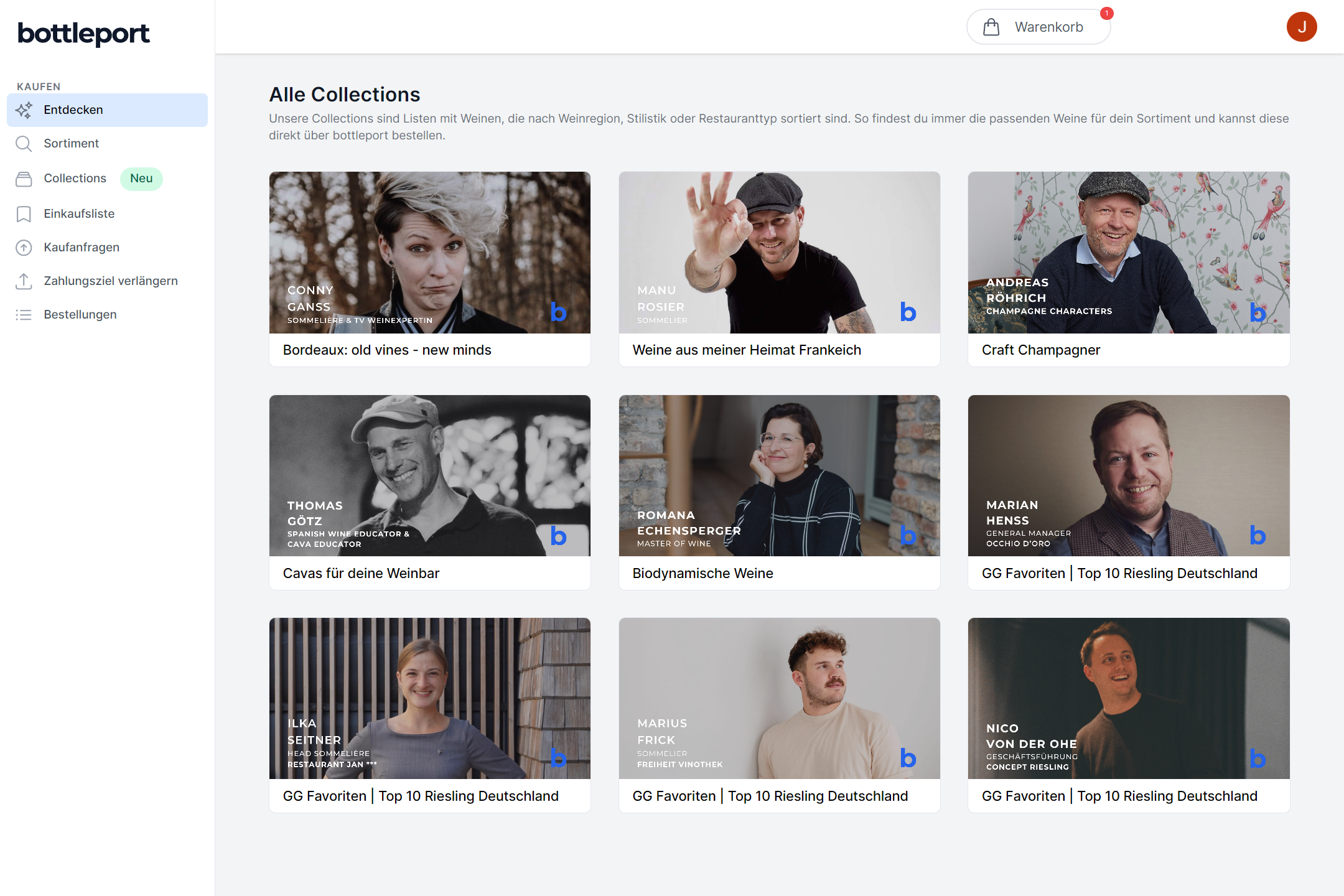The width and height of the screenshot is (1344, 896).
Task: Click the blue b logo on Marius Frick card
Action: (908, 758)
